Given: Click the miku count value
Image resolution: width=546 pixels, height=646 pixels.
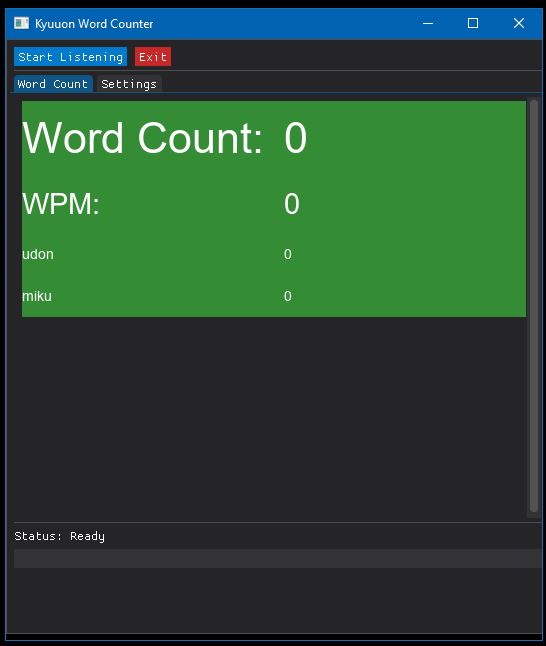Looking at the screenshot, I should (x=288, y=296).
